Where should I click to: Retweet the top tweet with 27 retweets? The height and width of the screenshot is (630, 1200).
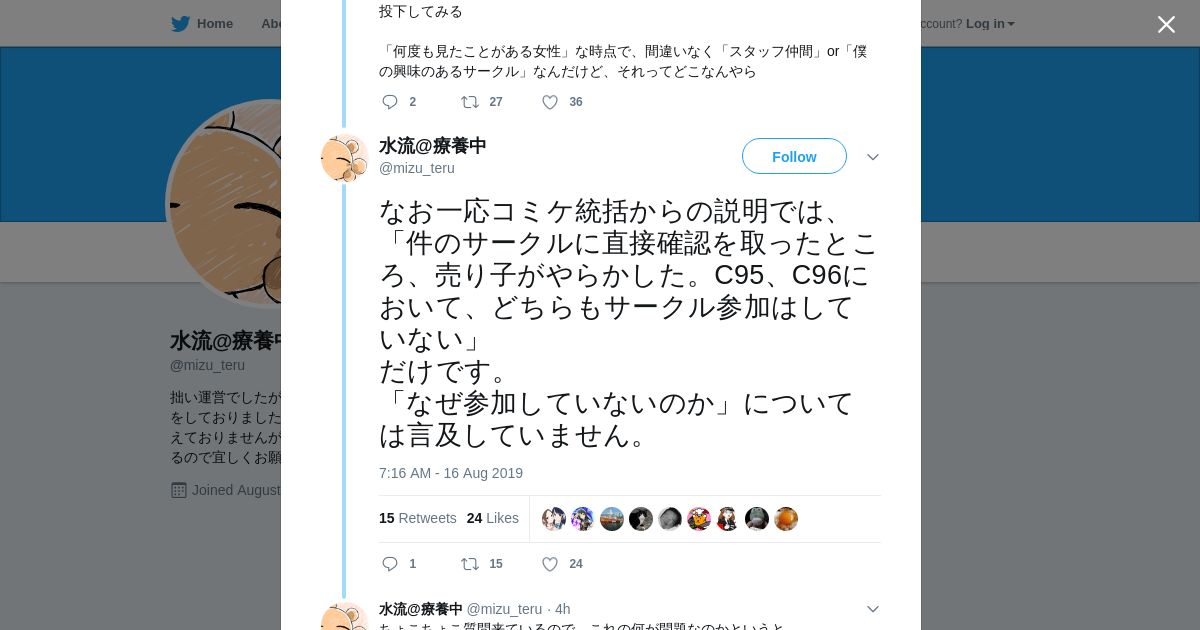point(470,102)
